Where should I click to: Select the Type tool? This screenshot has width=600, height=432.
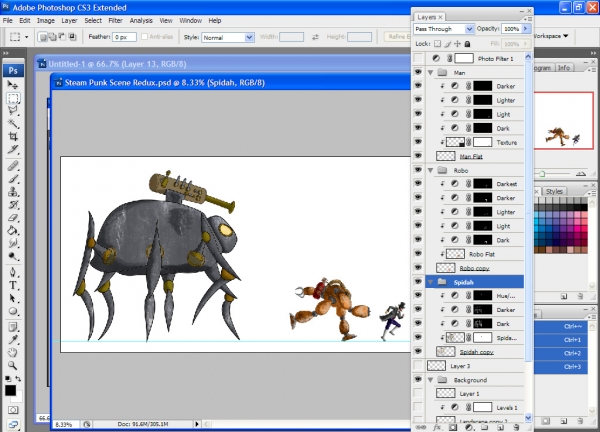click(13, 285)
